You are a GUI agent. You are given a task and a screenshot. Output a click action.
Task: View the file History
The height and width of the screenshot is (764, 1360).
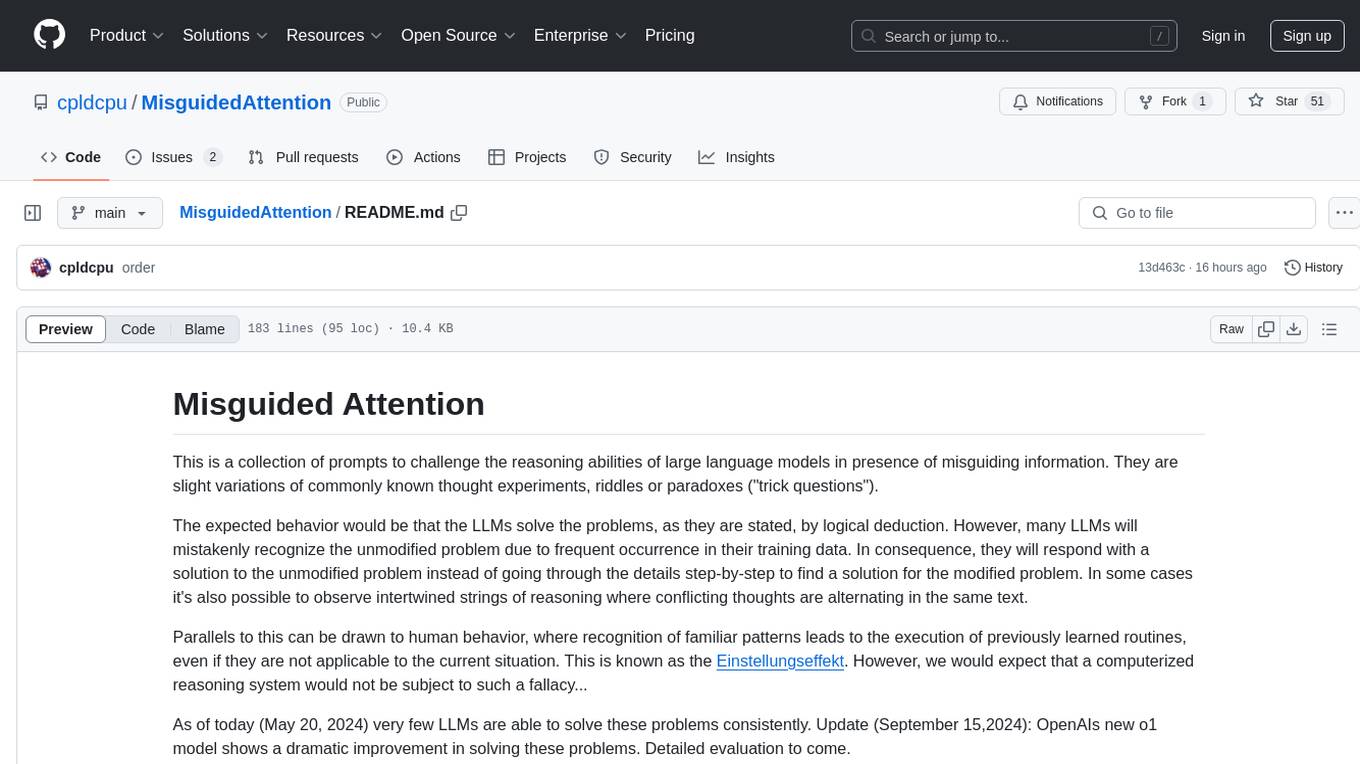[1313, 267]
